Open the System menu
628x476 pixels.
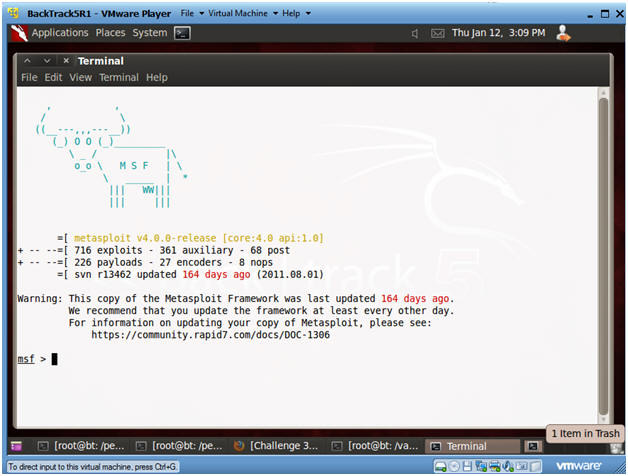150,33
